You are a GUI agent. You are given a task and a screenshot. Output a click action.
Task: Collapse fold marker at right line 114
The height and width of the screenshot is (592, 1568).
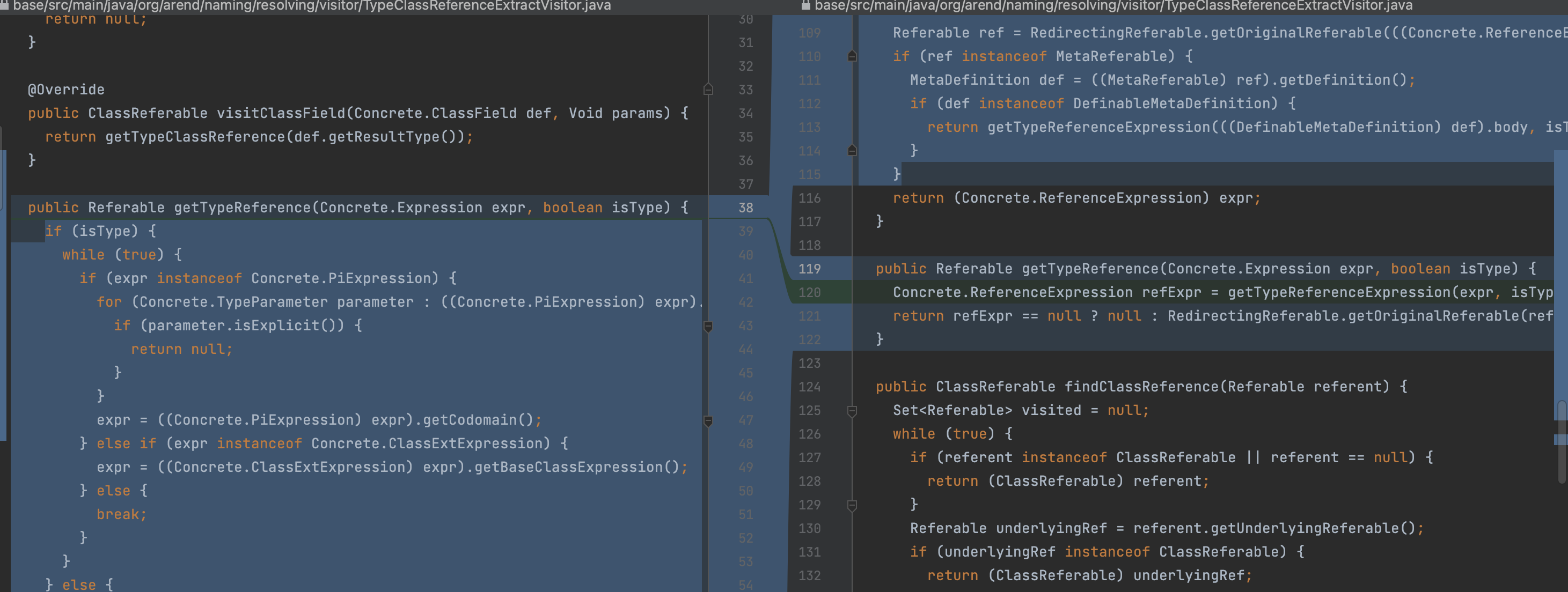(x=852, y=150)
